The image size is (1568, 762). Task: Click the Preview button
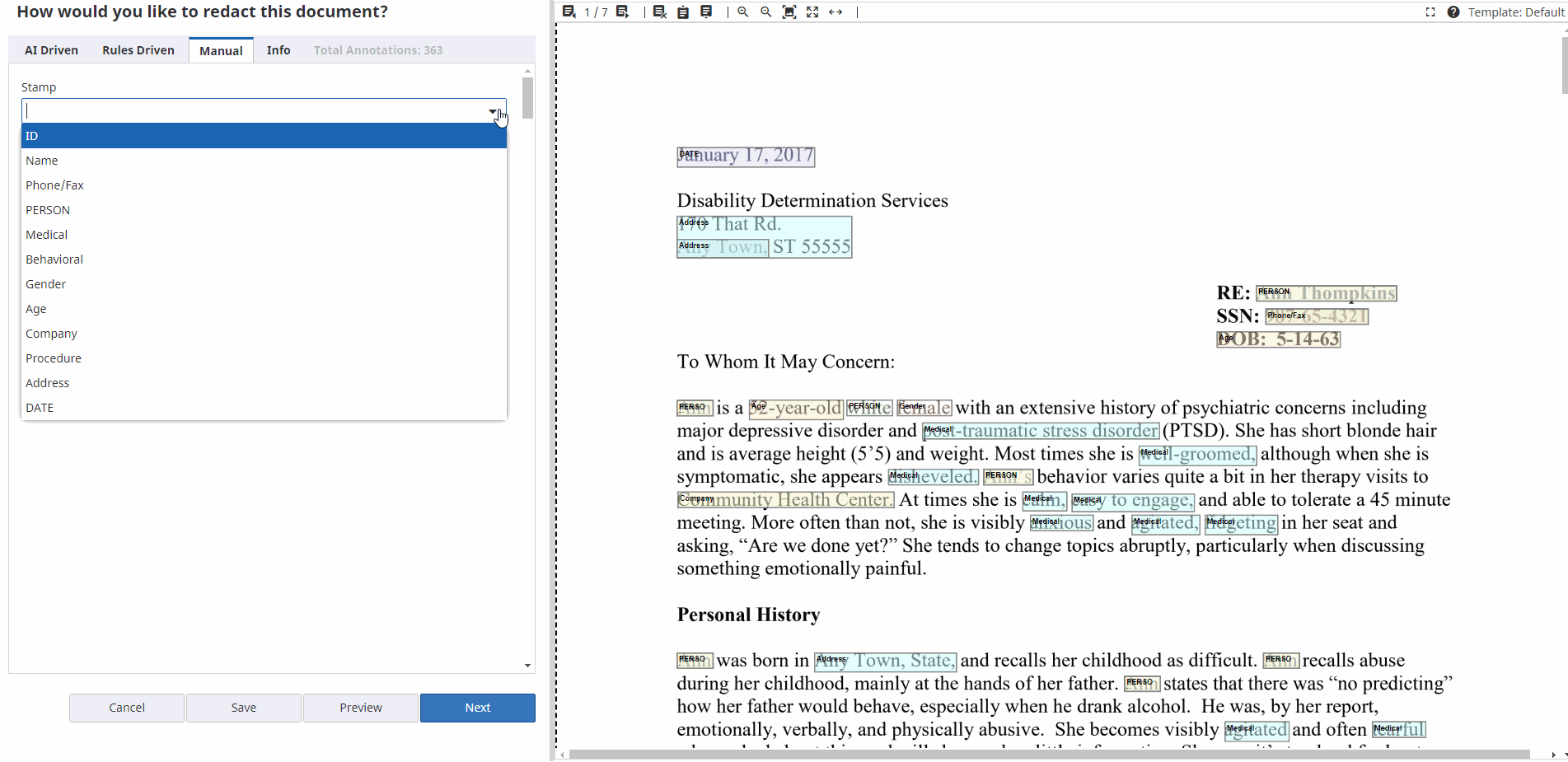point(361,708)
